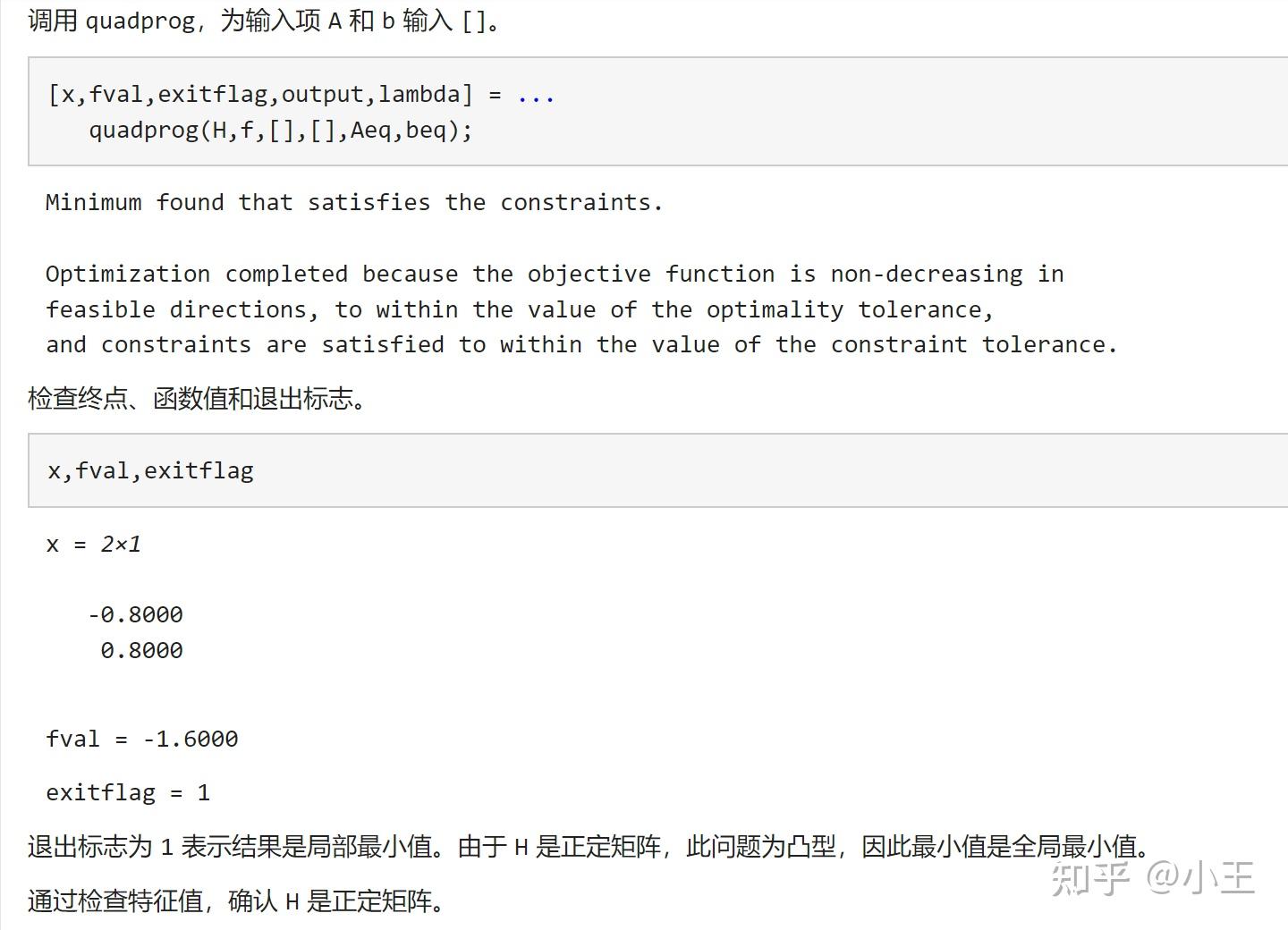This screenshot has width=1288, height=930.
Task: Click the "fval = -1.6000" result
Action: pyautogui.click(x=142, y=739)
